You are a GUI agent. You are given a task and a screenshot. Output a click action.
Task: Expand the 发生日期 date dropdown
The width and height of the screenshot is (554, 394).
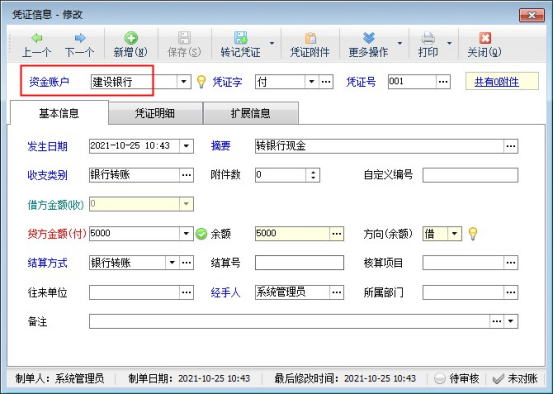click(x=186, y=146)
